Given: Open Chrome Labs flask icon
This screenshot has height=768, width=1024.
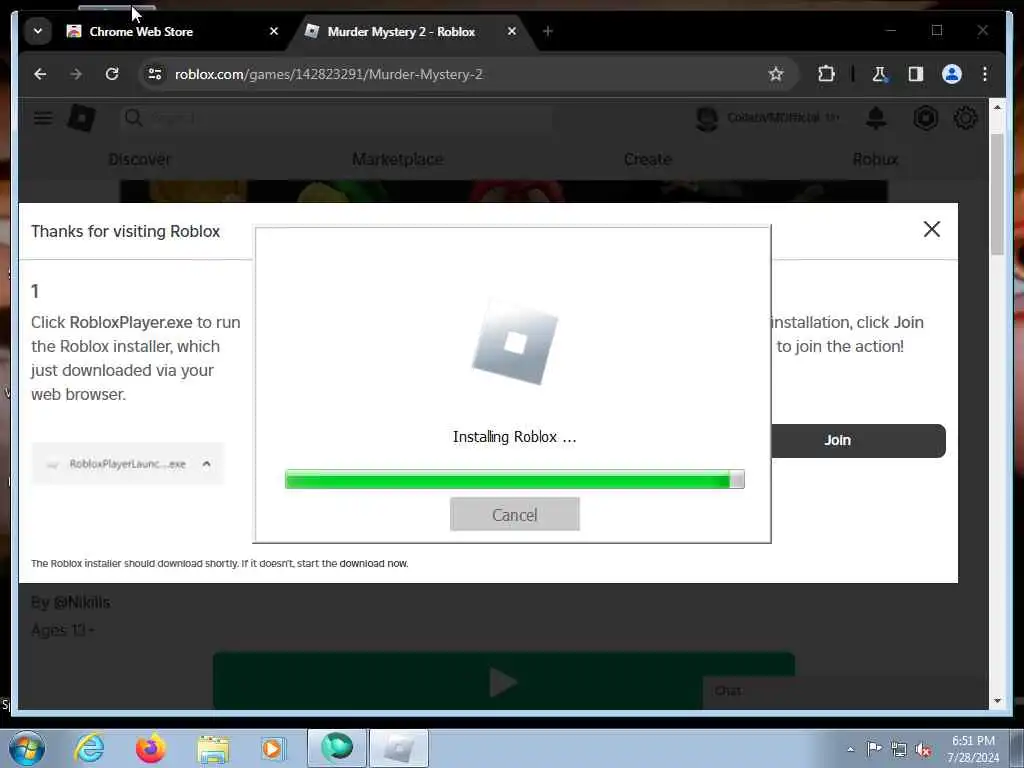Looking at the screenshot, I should 880,74.
